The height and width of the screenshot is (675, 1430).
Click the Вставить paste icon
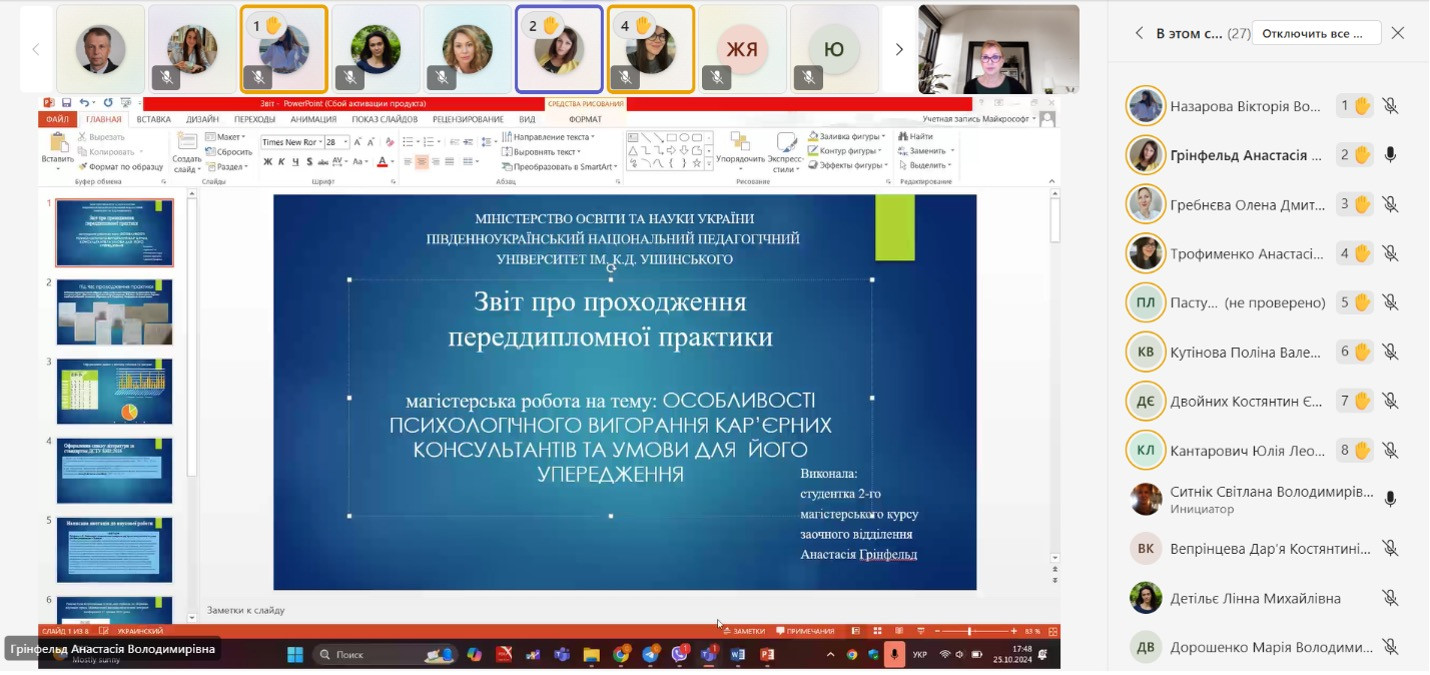pyautogui.click(x=57, y=144)
